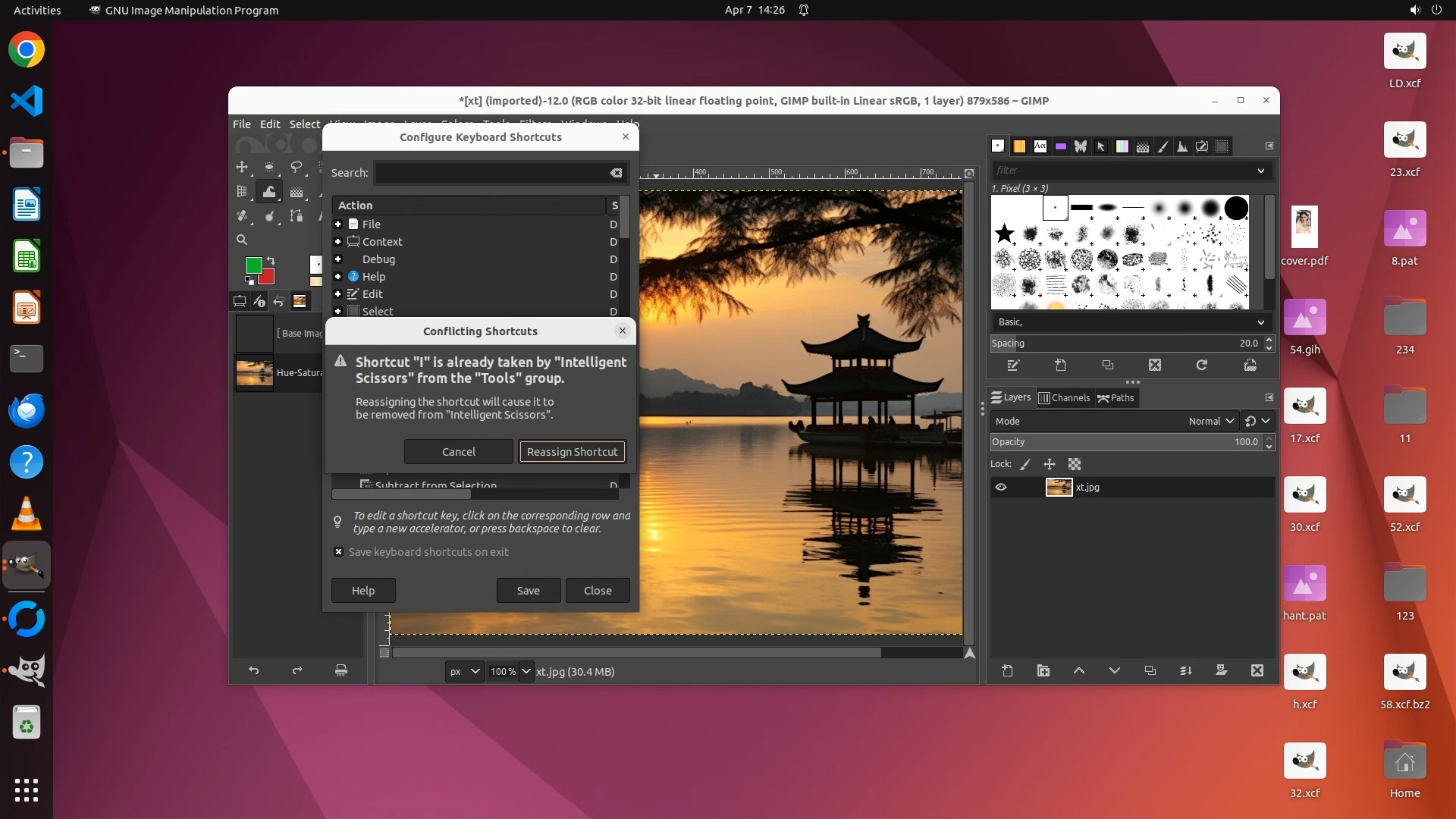The image size is (1456, 819).
Task: Create new layer icon in Layers panel
Action: [1007, 670]
